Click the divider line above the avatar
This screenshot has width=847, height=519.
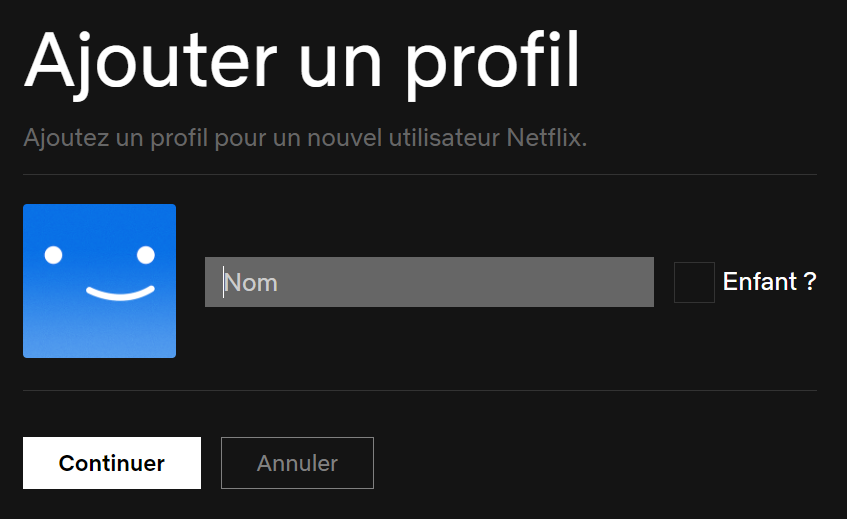coord(419,175)
